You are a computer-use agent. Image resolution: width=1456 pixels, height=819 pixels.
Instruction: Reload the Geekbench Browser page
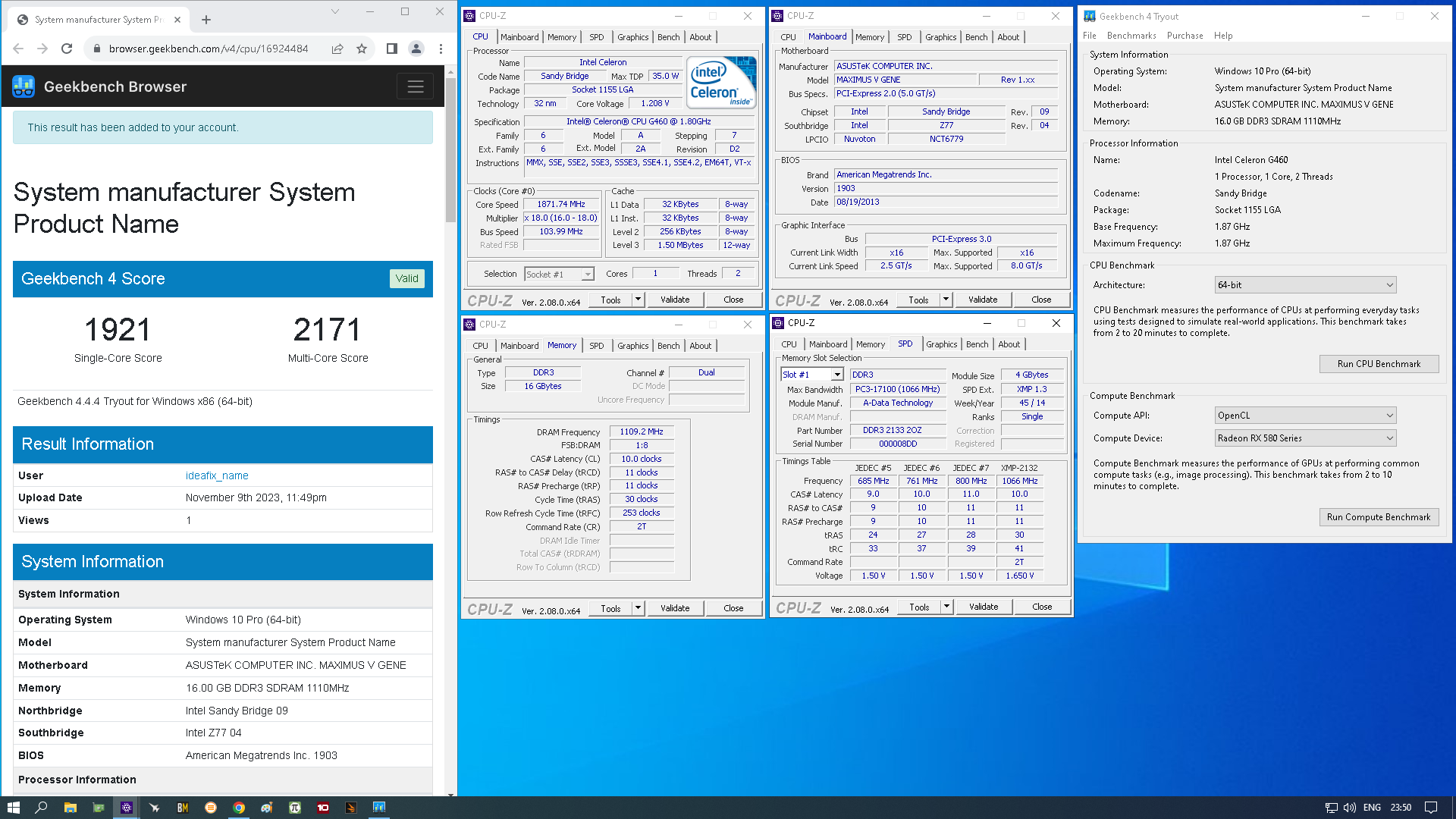point(67,49)
